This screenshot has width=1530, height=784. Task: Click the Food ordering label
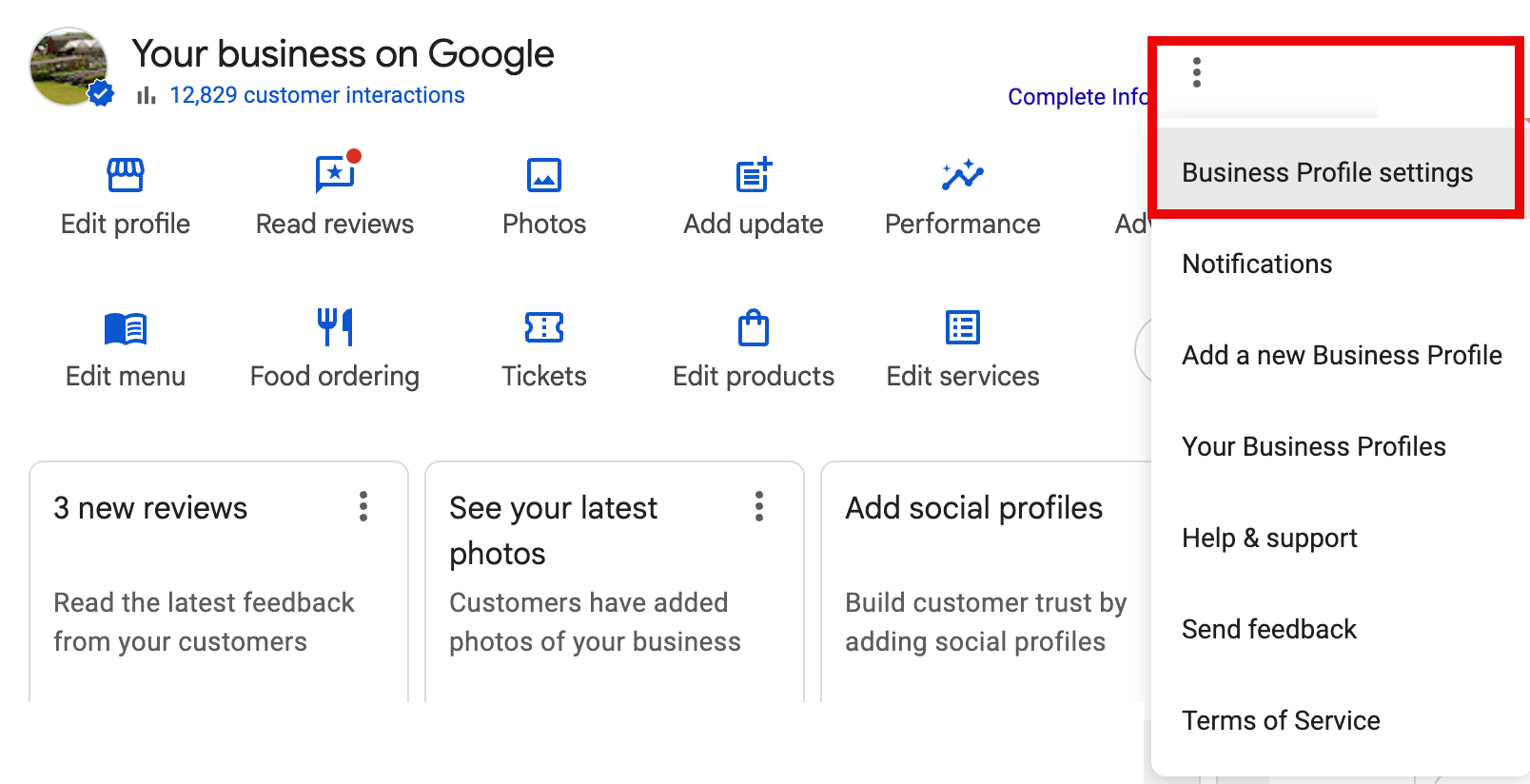pos(335,377)
